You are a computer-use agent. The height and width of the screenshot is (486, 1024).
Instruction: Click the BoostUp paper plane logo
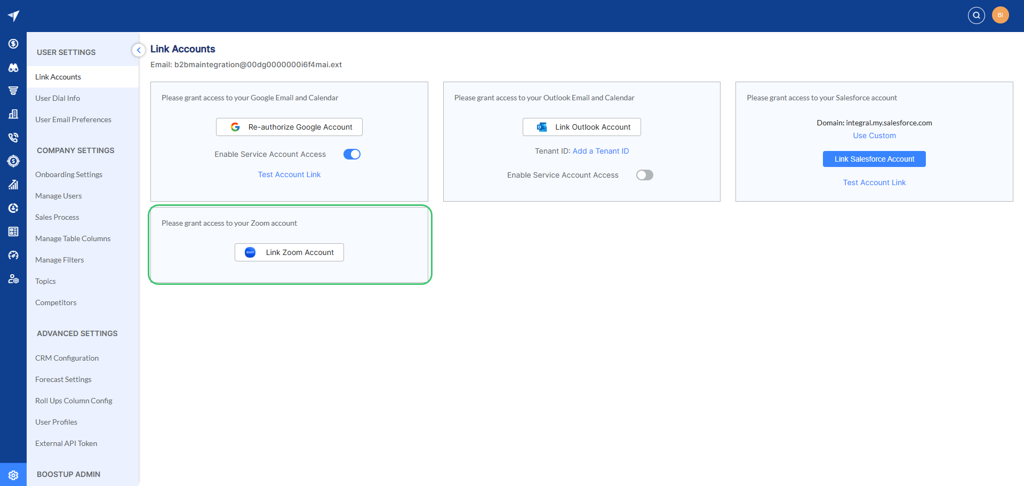click(x=13, y=16)
